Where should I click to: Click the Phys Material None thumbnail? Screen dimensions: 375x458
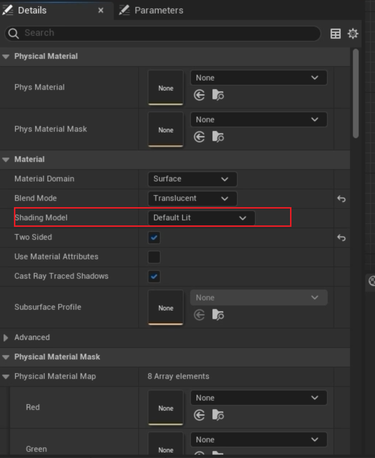[x=166, y=88]
